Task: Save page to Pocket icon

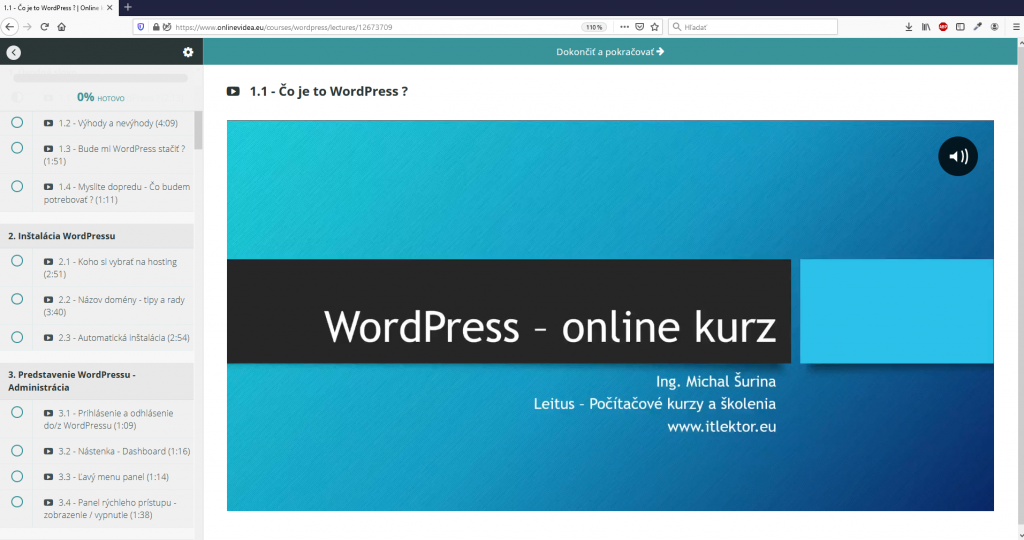Action: point(639,27)
